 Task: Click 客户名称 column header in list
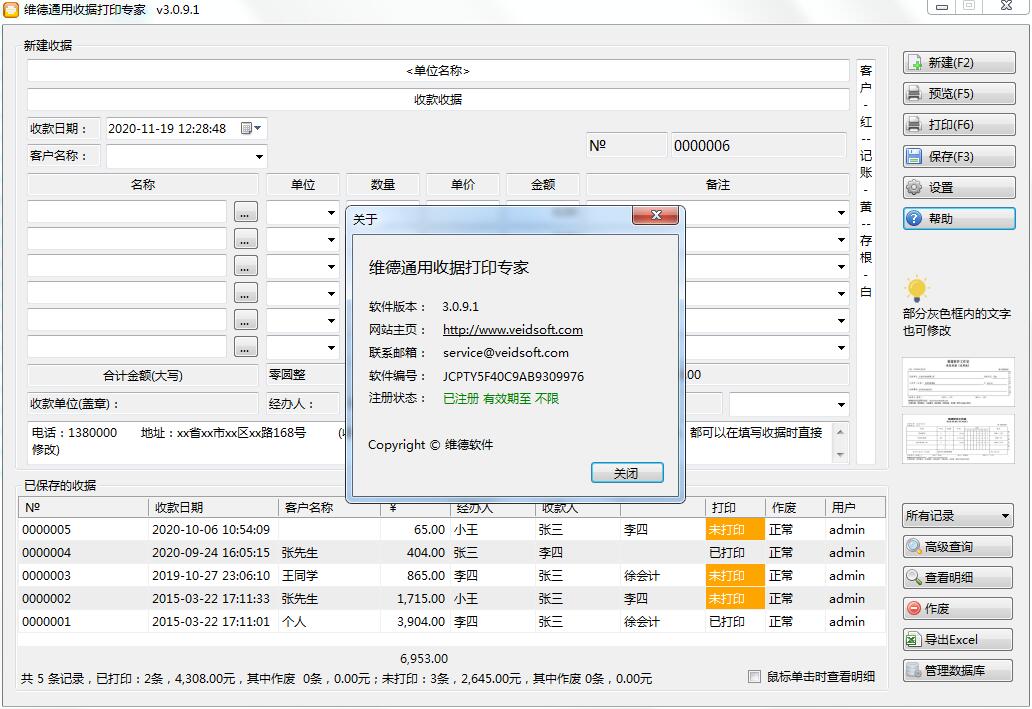coord(330,508)
